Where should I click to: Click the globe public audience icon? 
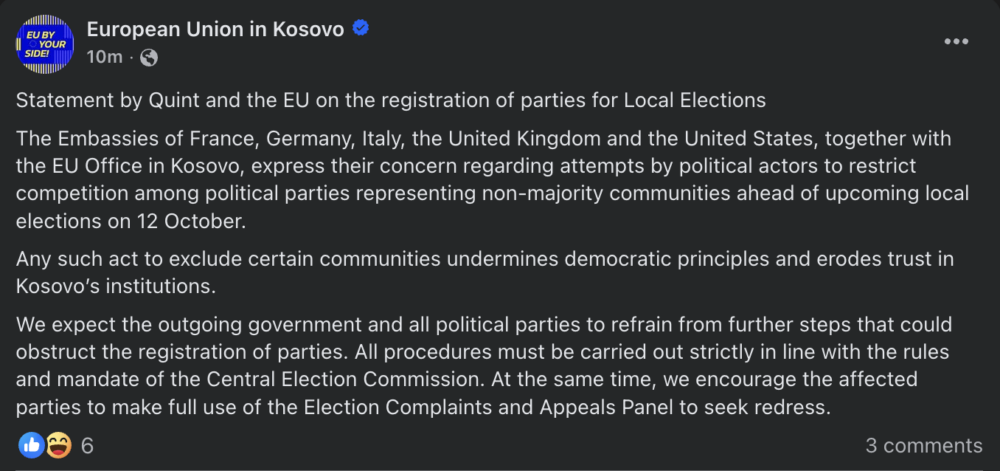pos(149,58)
